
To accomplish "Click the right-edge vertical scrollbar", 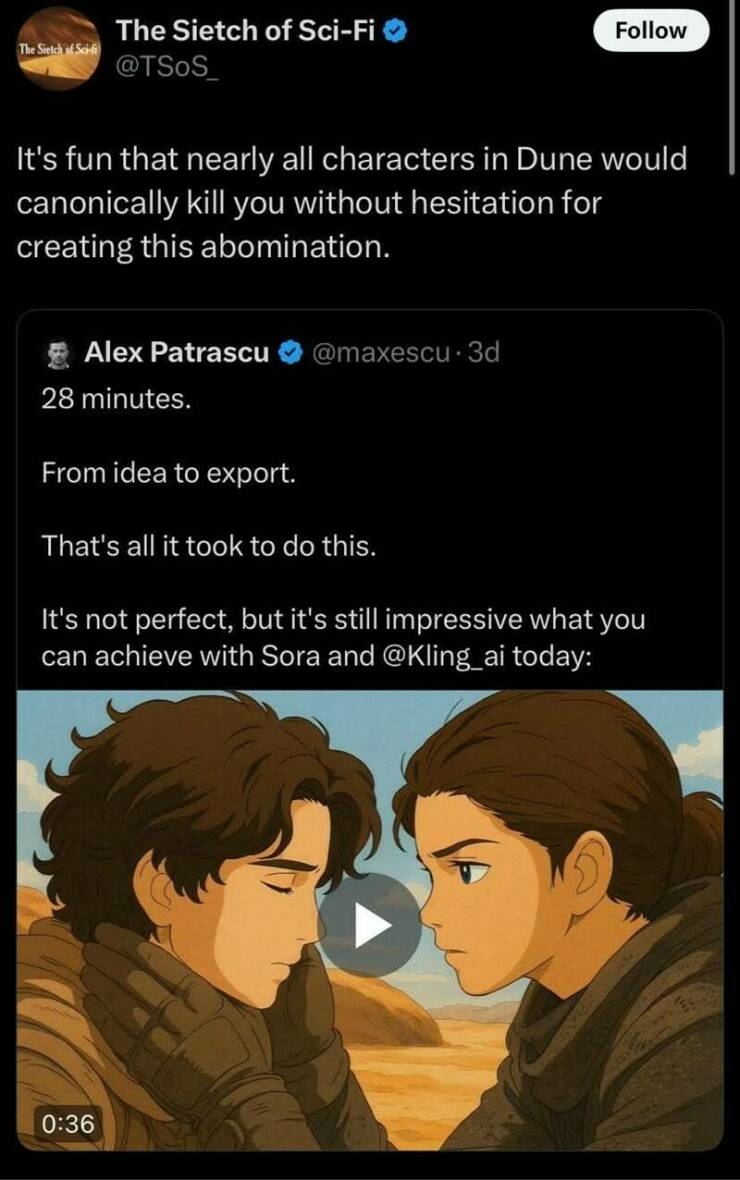I will (x=733, y=90).
